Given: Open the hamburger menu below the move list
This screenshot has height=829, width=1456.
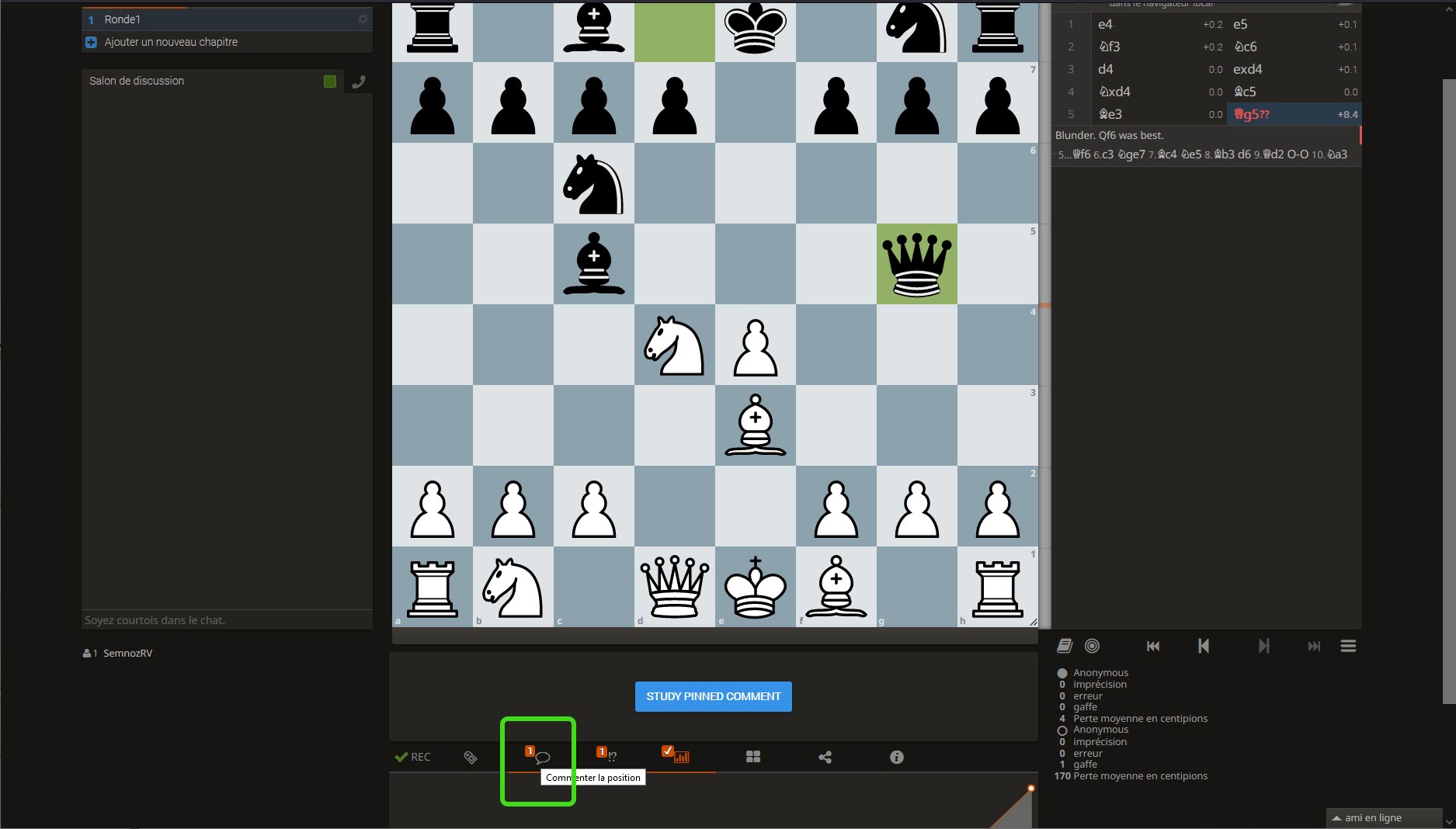Looking at the screenshot, I should coord(1347,646).
